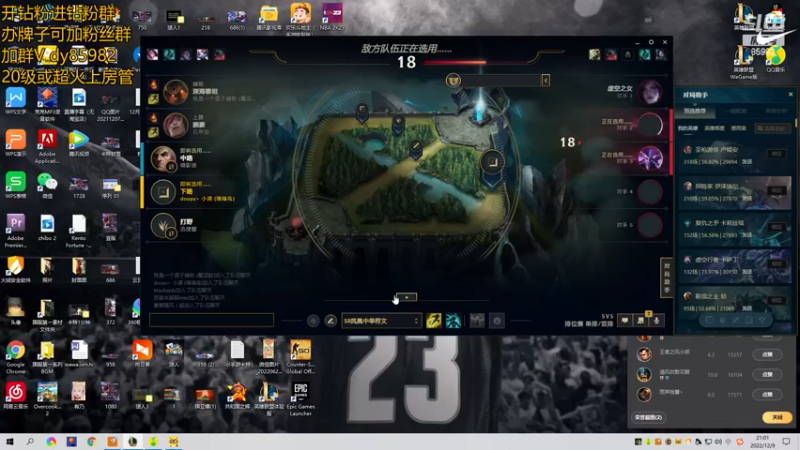Select the 我的英雄 sub-tab

pyautogui.click(x=688, y=128)
